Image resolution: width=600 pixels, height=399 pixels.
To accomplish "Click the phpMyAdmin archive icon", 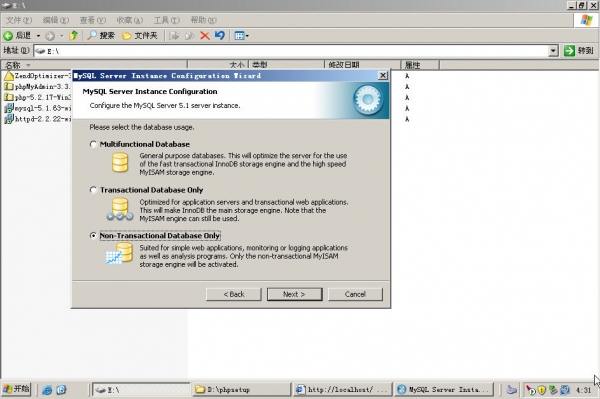I will [x=9, y=86].
